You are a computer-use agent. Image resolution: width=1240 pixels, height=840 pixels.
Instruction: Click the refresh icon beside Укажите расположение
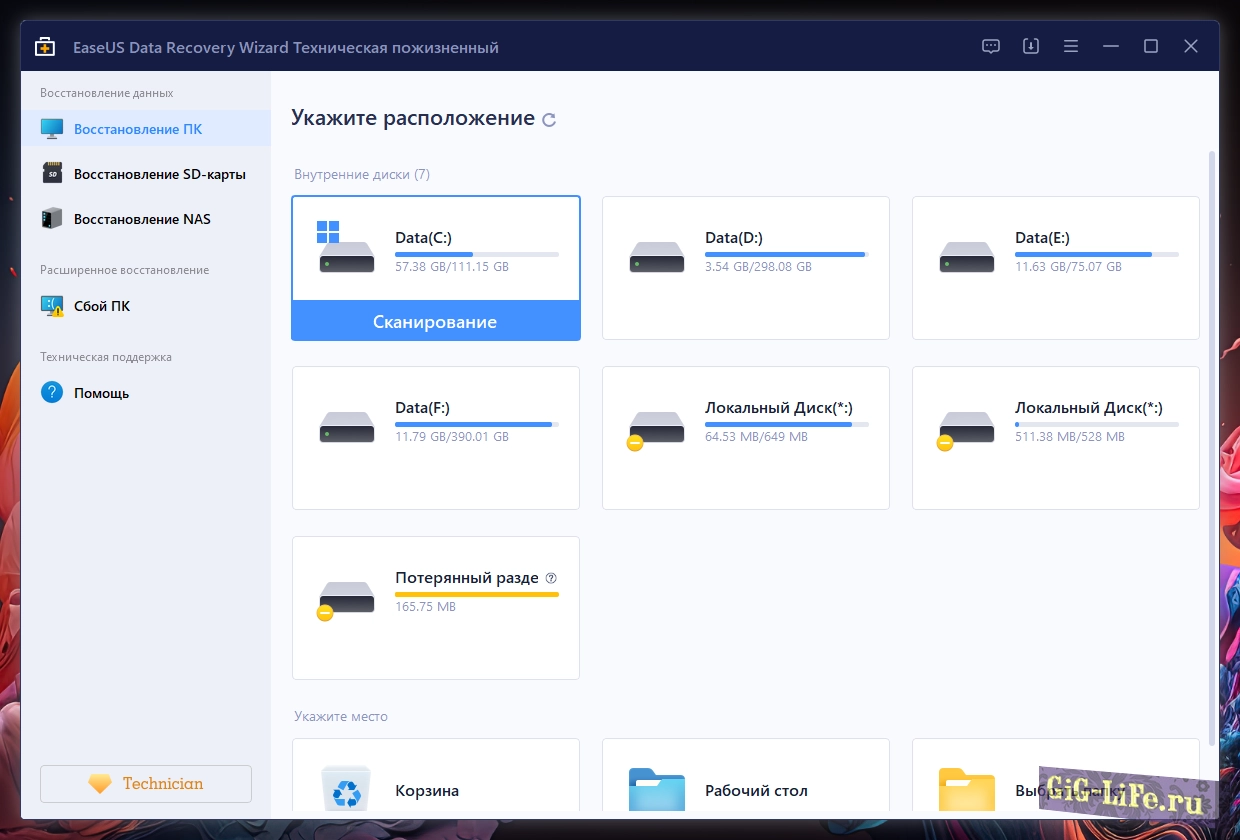click(x=549, y=120)
